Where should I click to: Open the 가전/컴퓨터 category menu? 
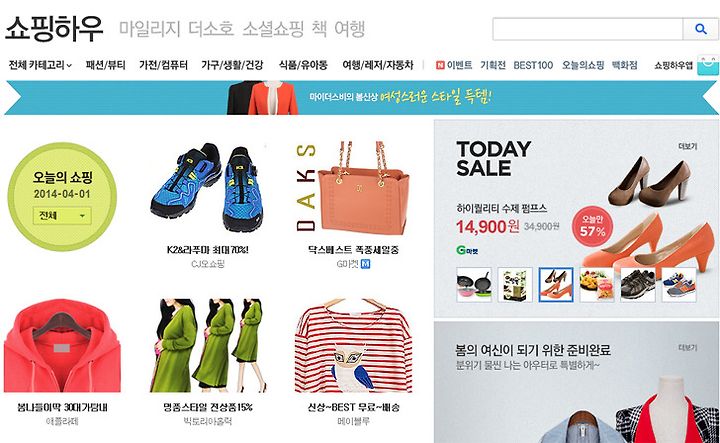coord(163,65)
